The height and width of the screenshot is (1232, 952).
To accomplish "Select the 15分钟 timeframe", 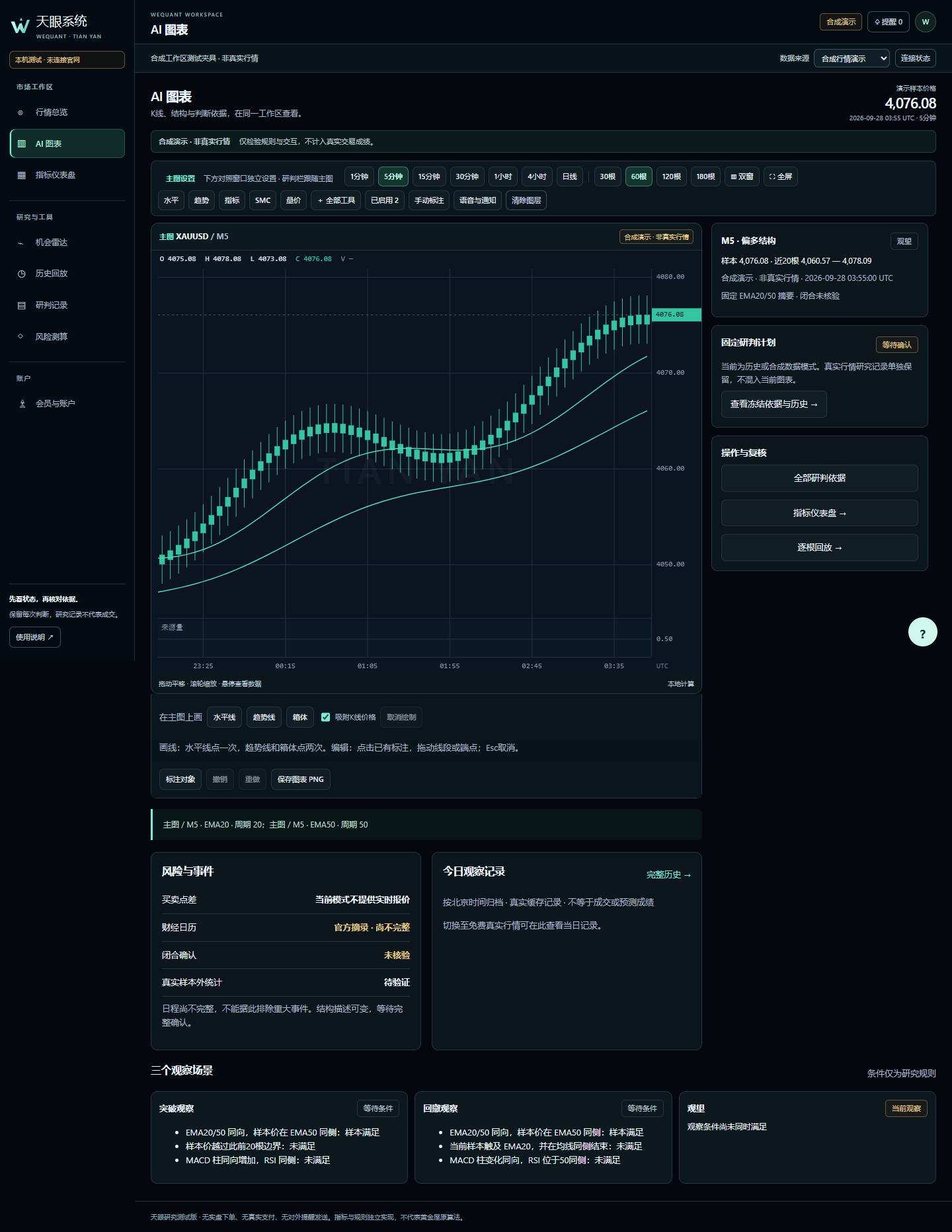I will click(429, 176).
